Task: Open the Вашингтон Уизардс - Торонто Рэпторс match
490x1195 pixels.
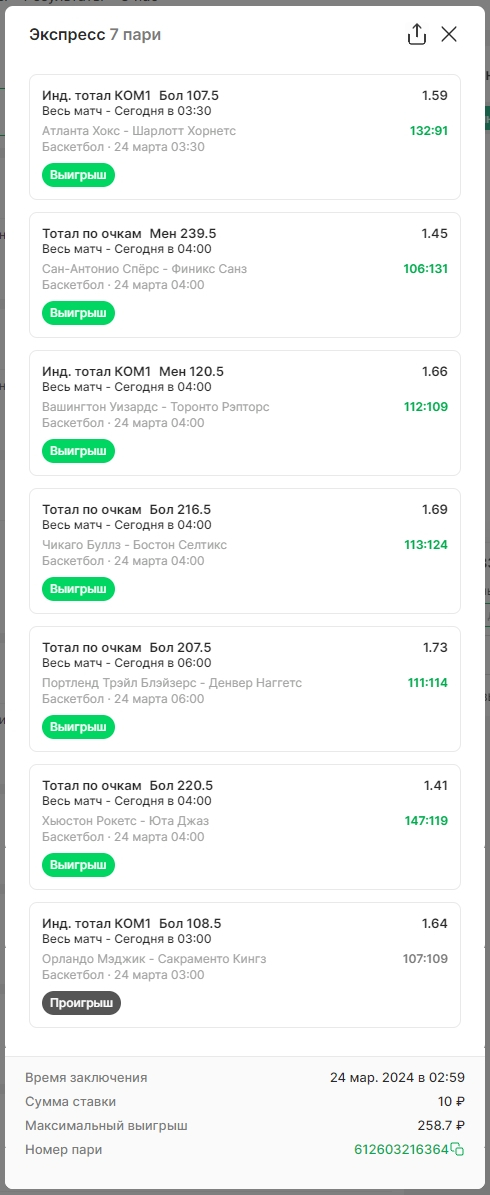Action: 156,406
